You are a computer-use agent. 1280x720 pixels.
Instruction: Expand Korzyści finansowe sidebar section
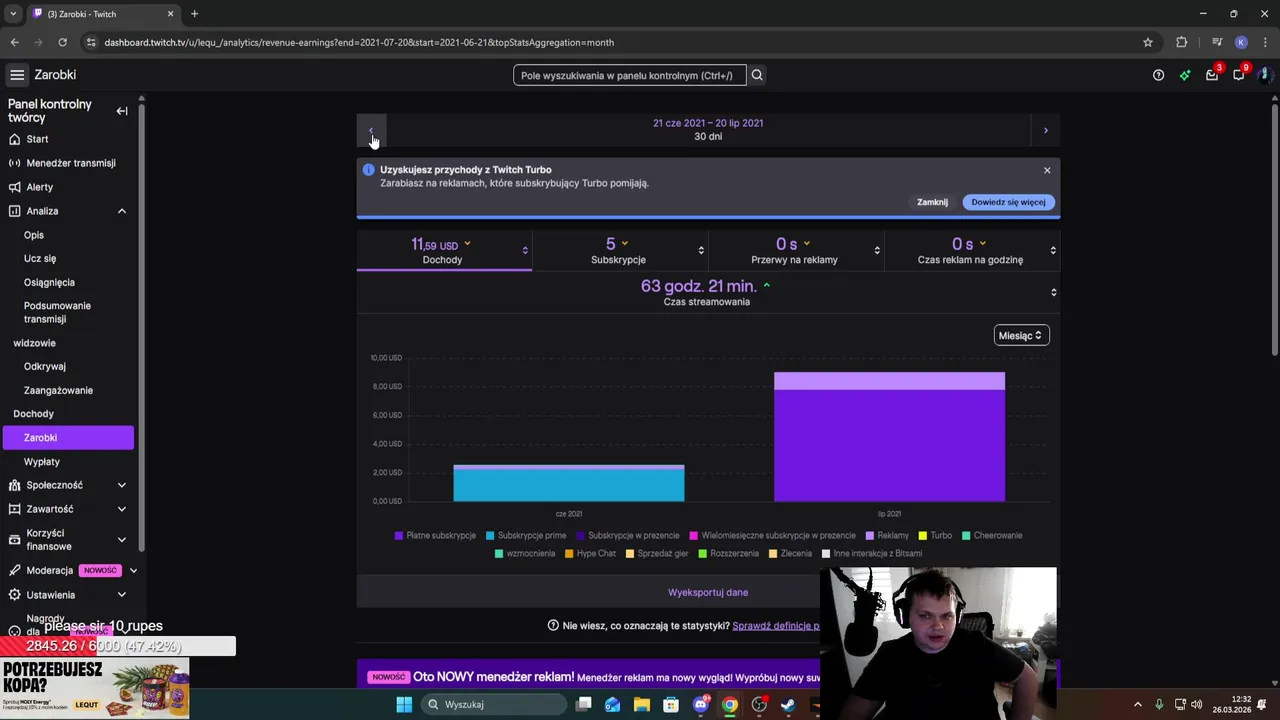click(x=122, y=540)
